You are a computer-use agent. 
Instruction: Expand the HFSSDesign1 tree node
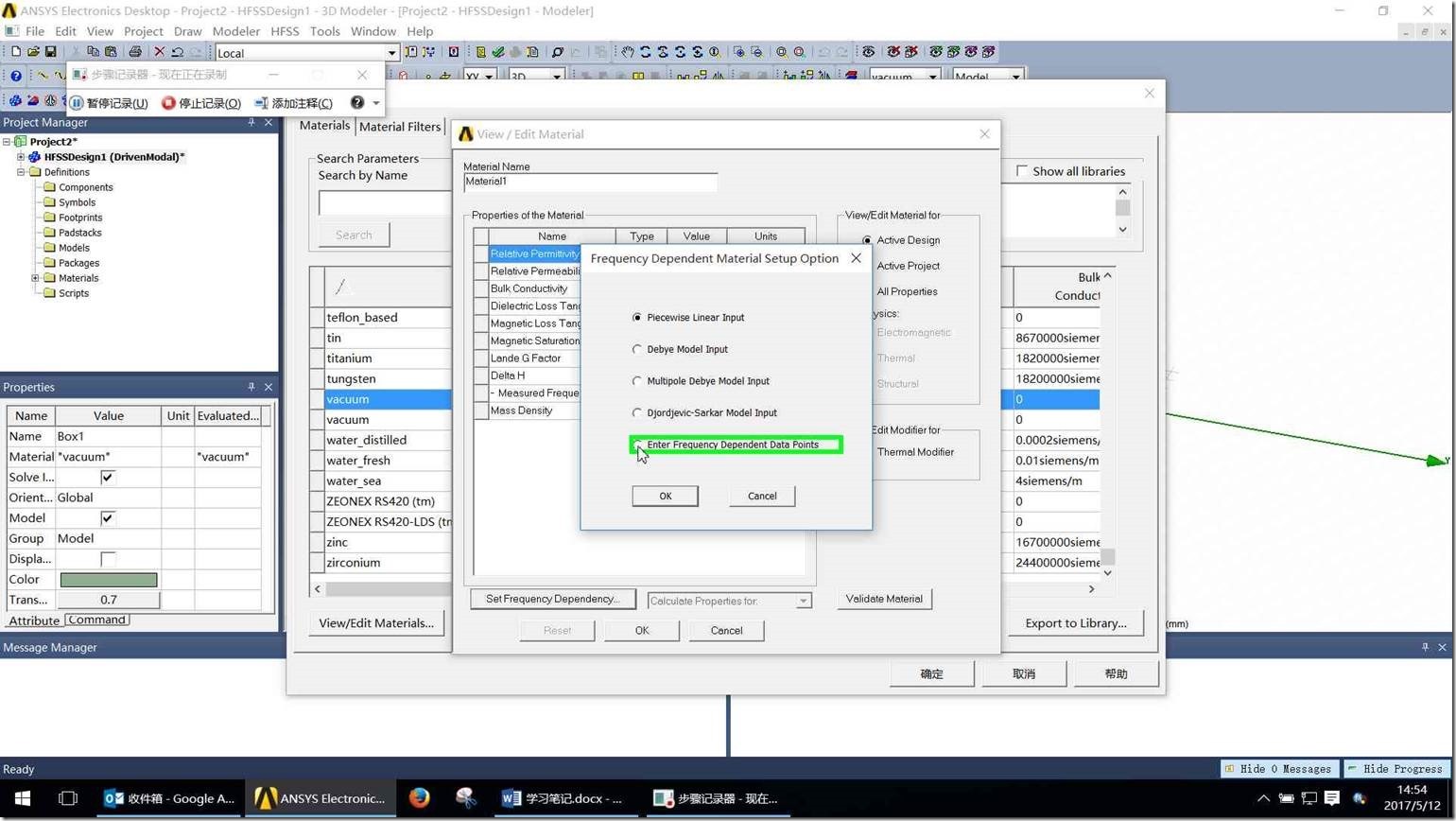pyautogui.click(x=20, y=157)
